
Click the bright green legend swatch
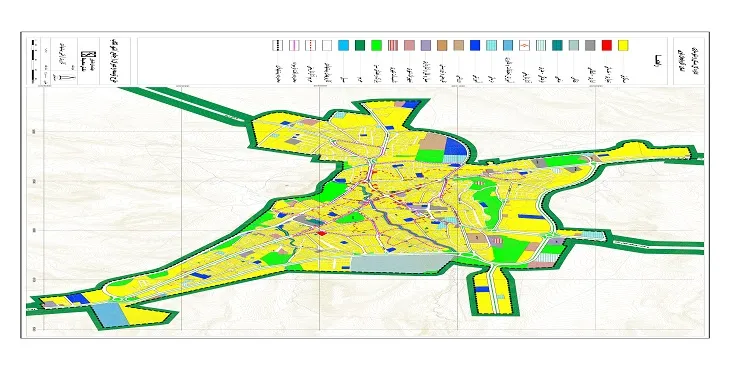376,45
